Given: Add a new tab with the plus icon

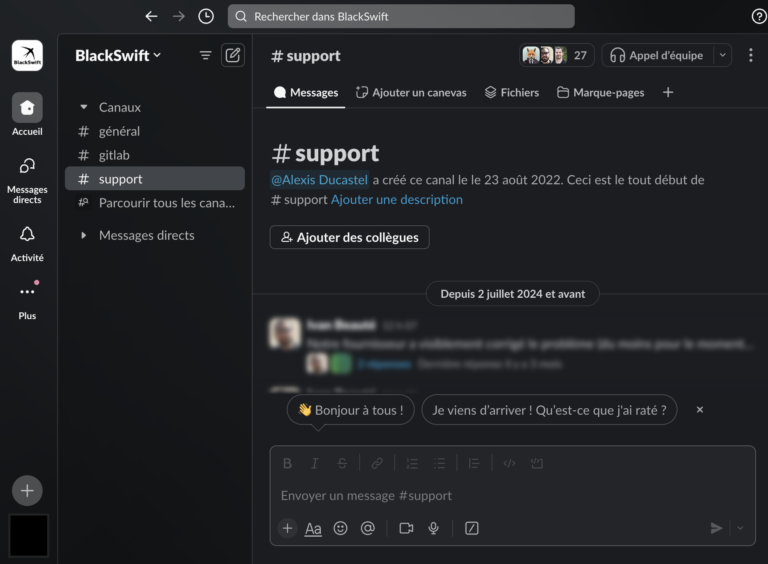Looking at the screenshot, I should click(668, 93).
